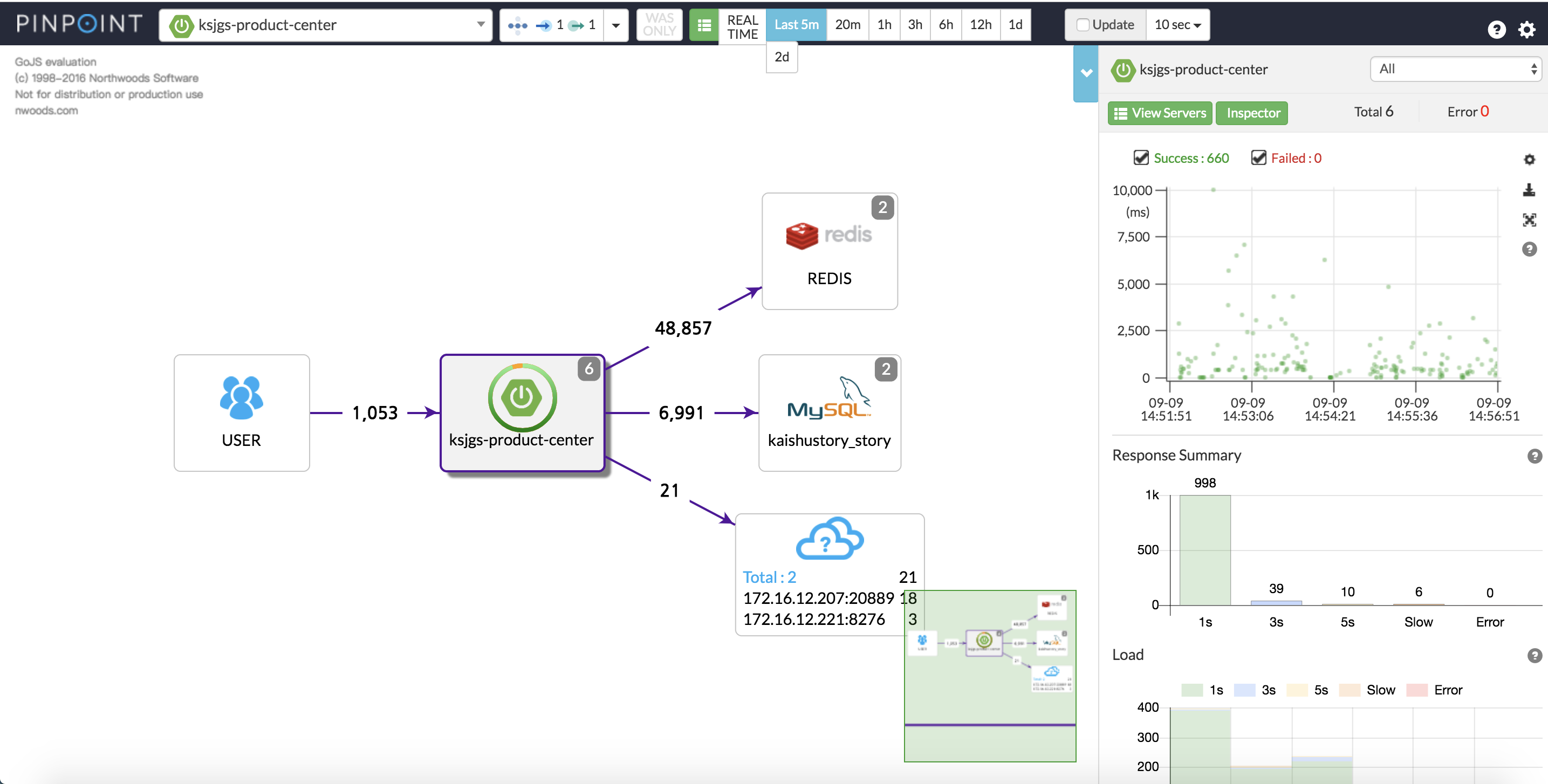Screen dimensions: 1548x784
Task: Click the ksjgs-product-center badge showing 6
Action: (x=589, y=369)
